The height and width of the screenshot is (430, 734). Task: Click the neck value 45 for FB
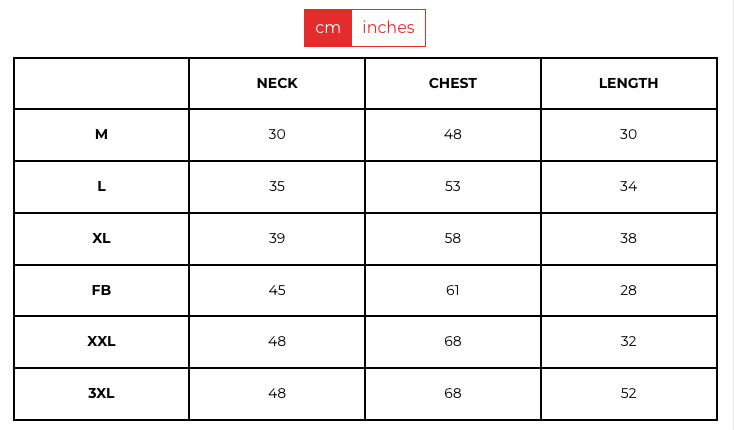point(277,290)
